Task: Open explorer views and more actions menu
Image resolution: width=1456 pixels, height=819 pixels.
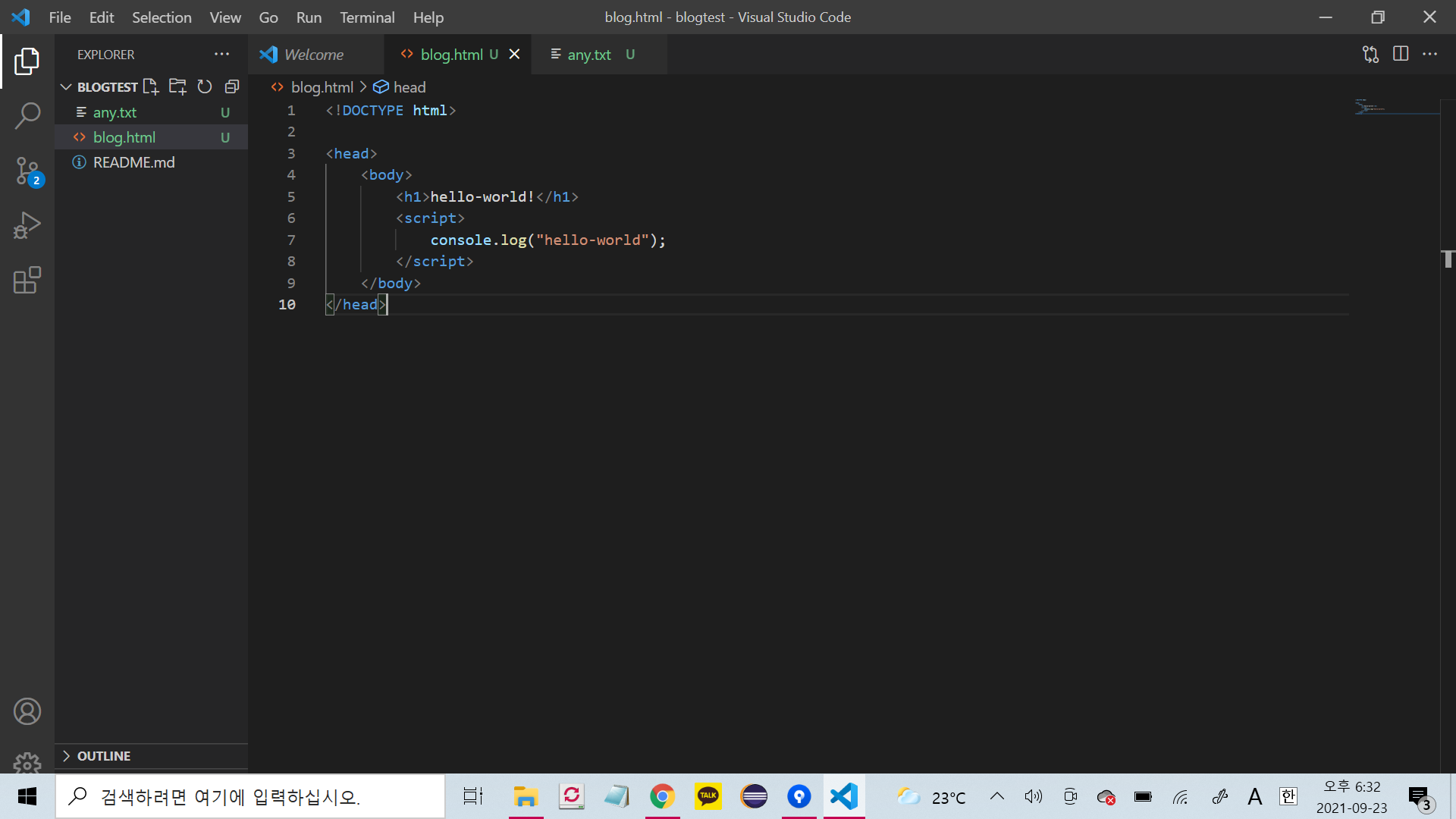Action: [x=221, y=54]
